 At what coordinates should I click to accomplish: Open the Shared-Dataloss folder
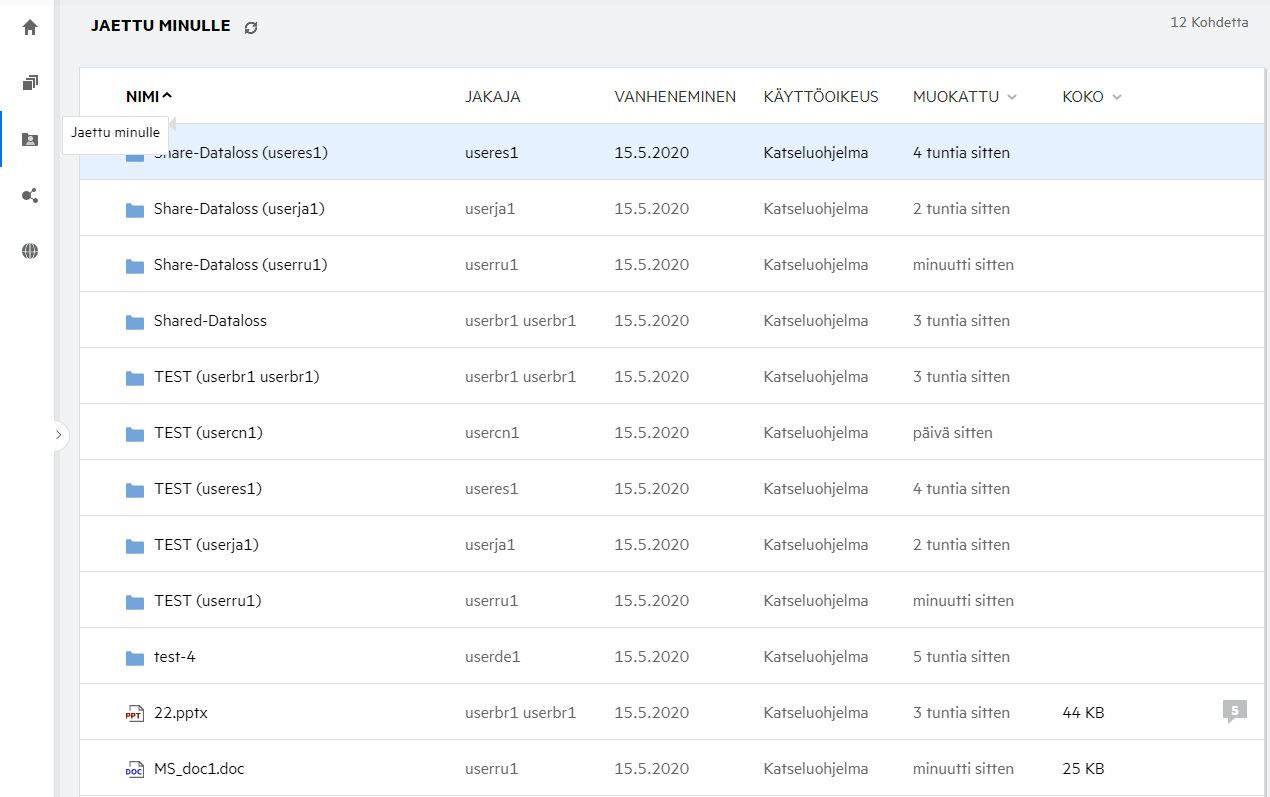210,321
